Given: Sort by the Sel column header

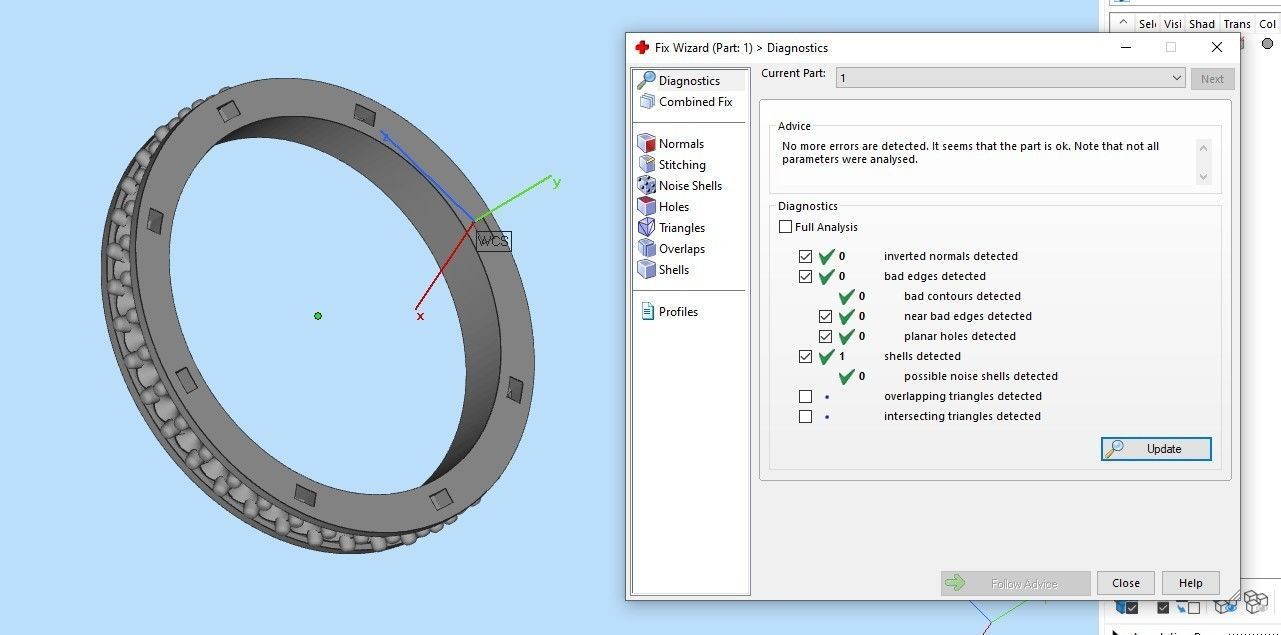Looking at the screenshot, I should [1147, 23].
